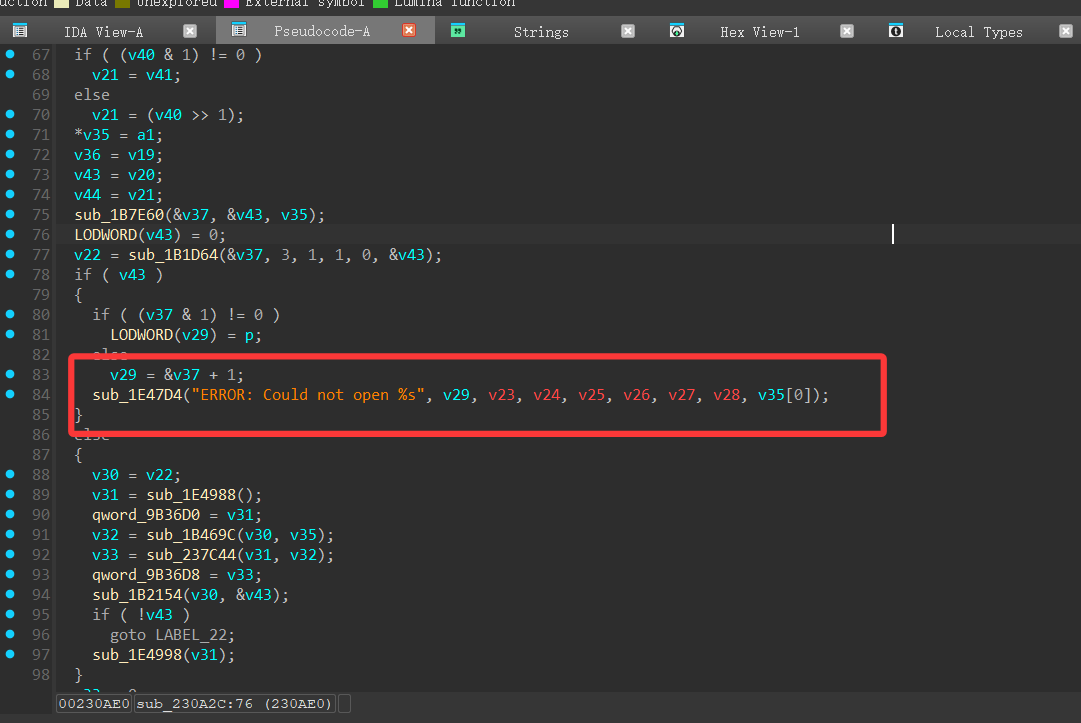Click the sub_1E4988 call on line 89
The image size is (1081, 723).
click(191, 495)
